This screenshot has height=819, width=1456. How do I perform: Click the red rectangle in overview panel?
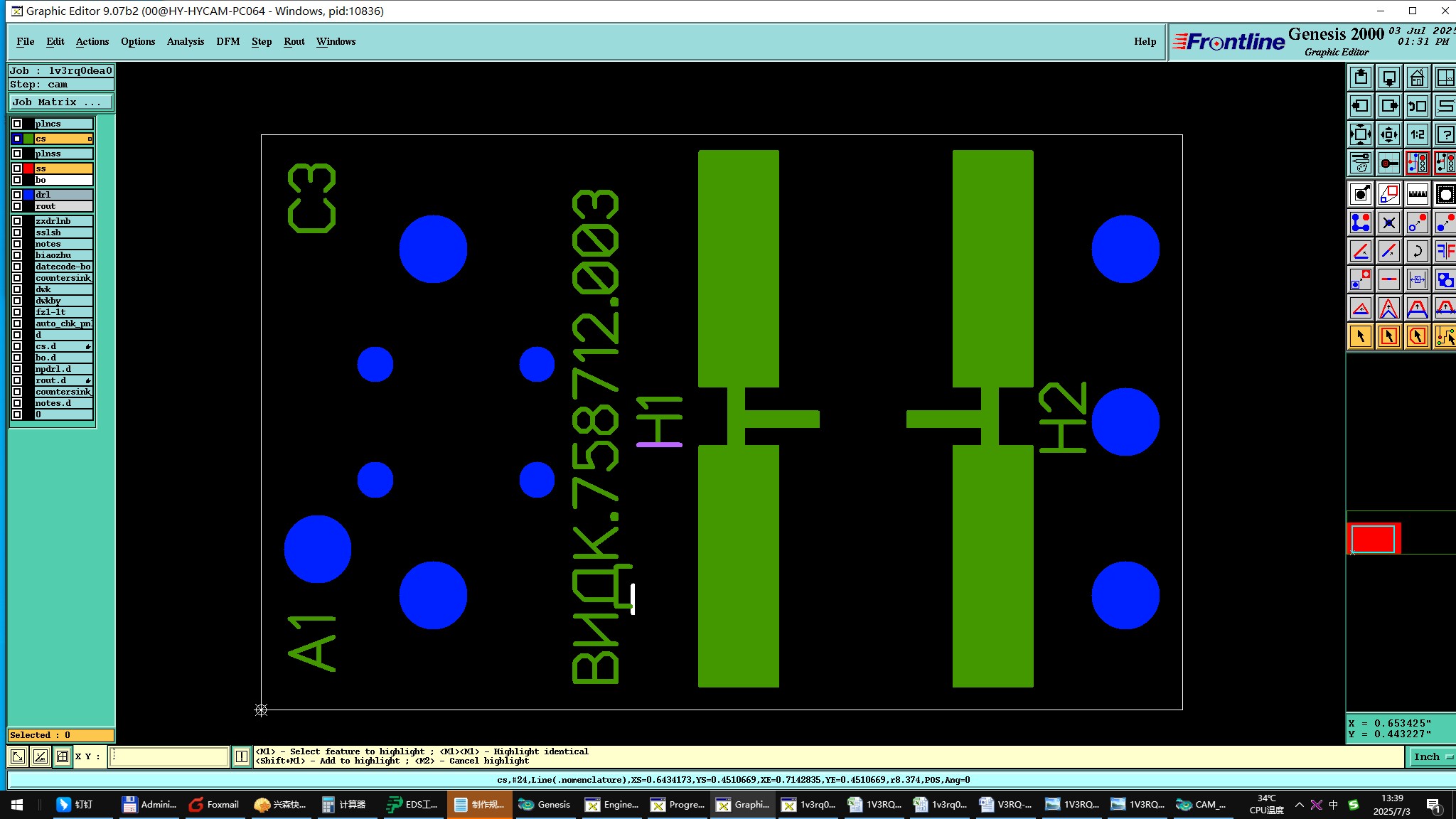(1373, 539)
